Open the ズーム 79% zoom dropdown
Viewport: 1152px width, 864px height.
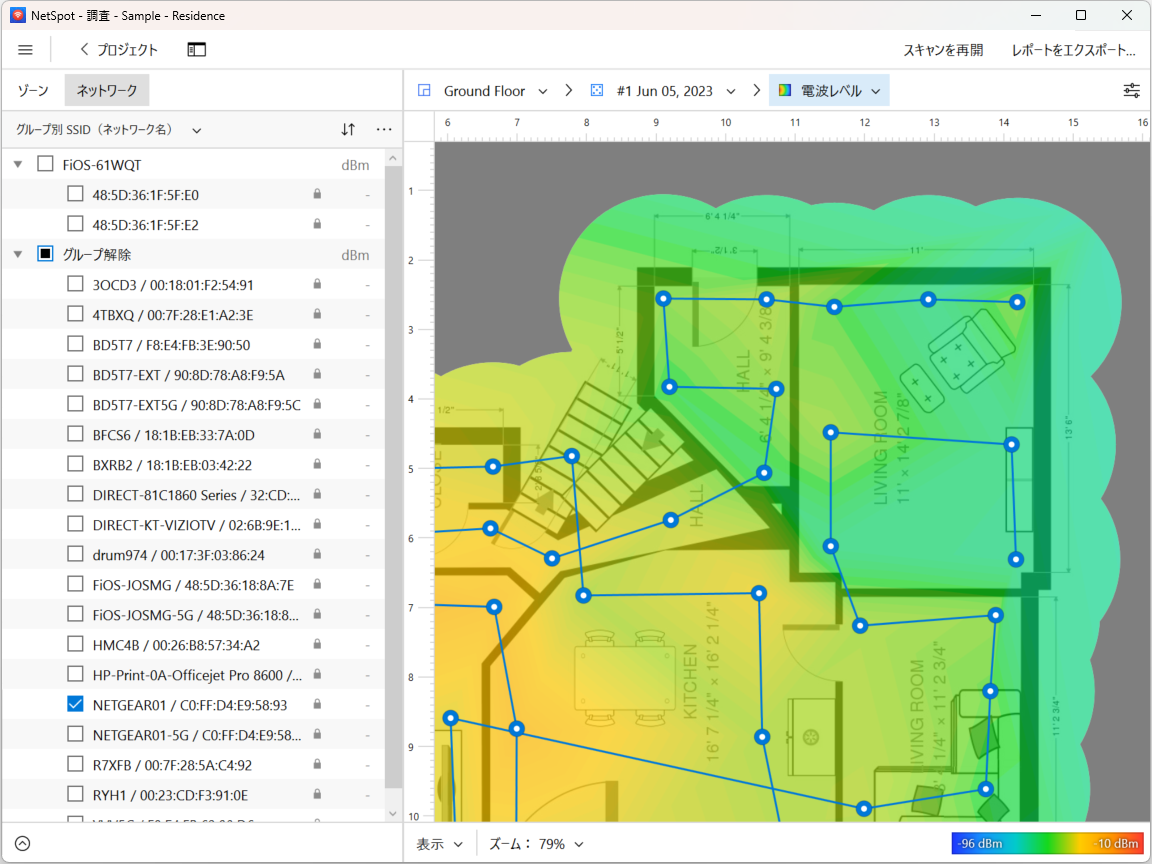(x=534, y=844)
